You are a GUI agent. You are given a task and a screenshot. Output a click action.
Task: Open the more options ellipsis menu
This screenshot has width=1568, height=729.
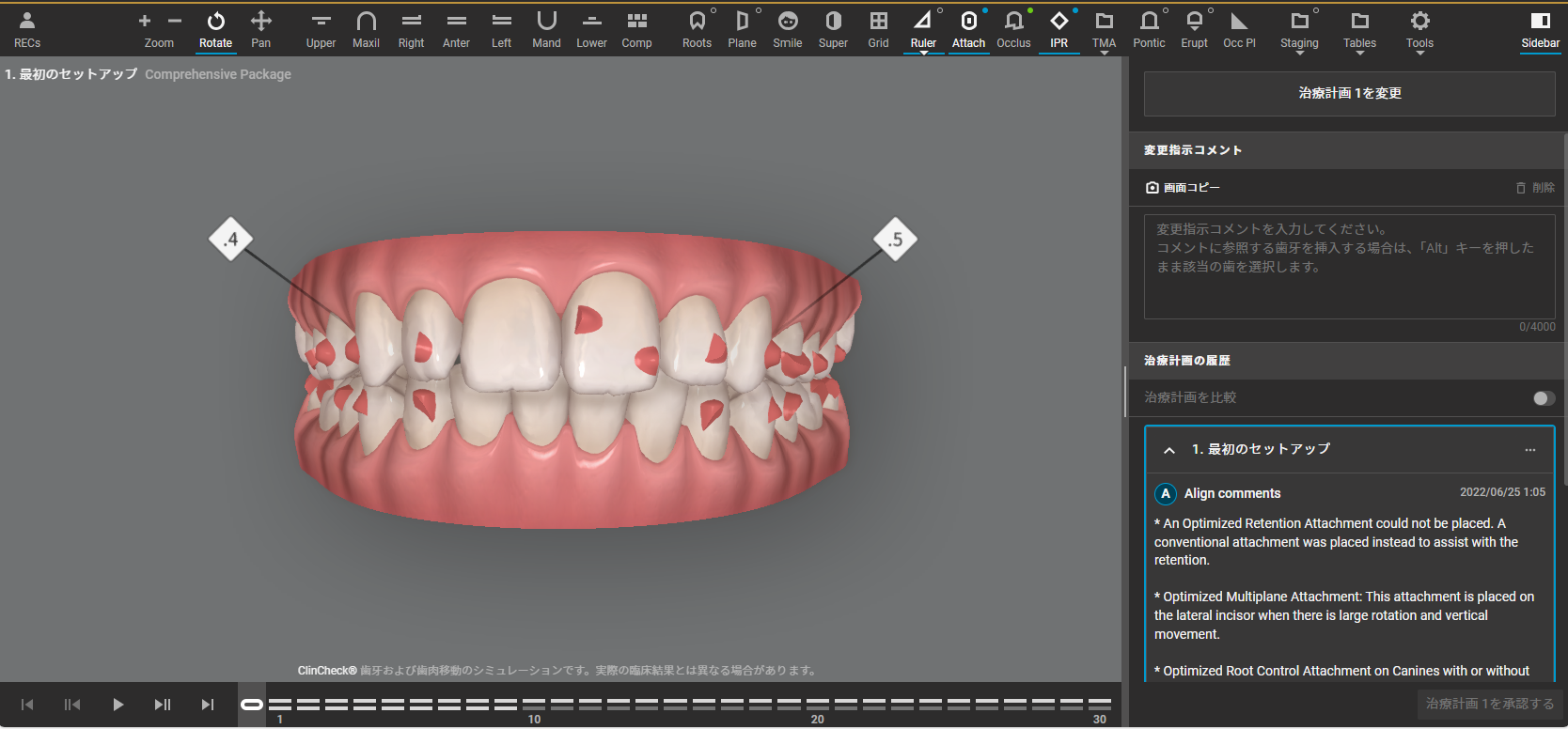click(1530, 450)
